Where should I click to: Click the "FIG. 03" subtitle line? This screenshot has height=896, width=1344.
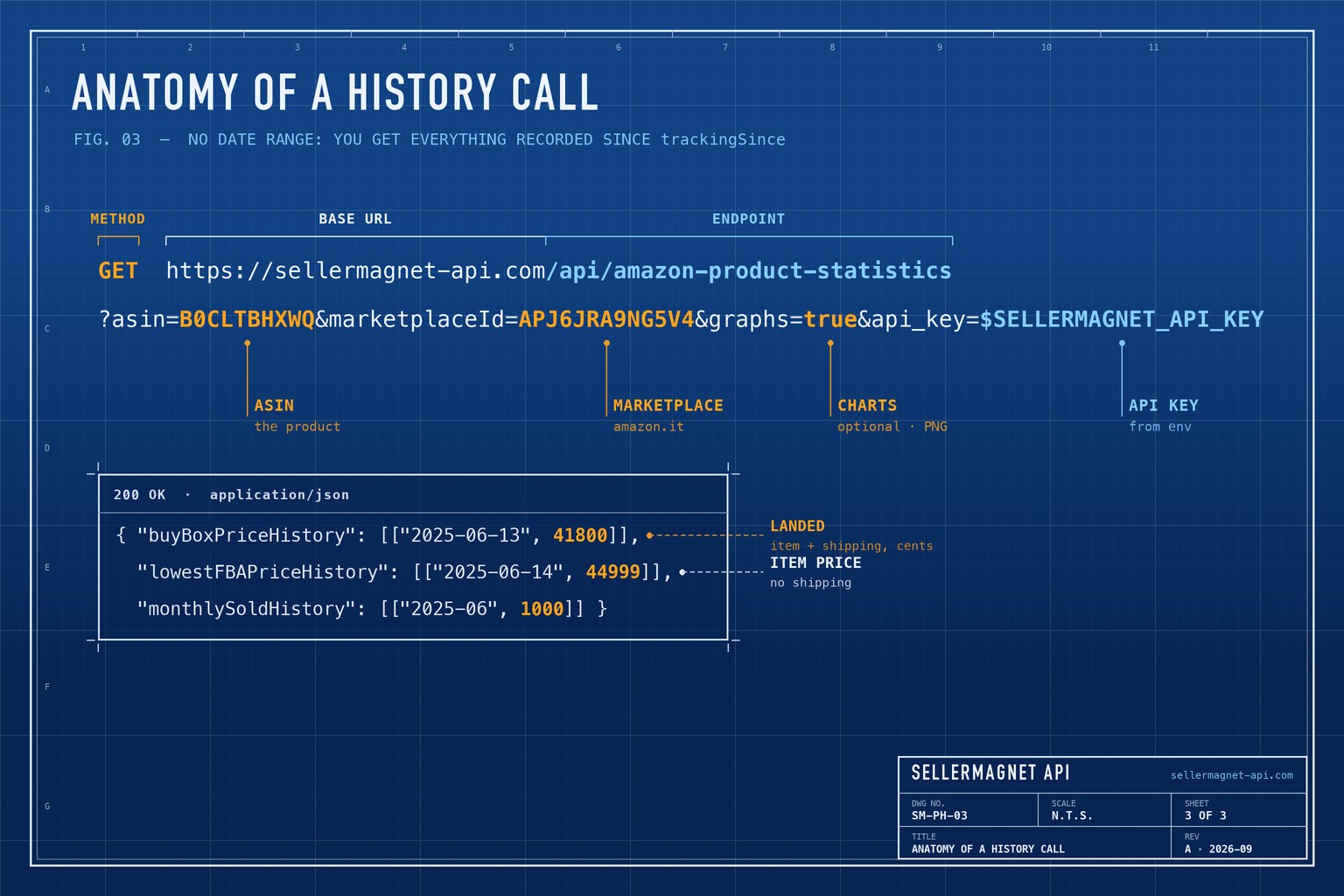point(430,139)
